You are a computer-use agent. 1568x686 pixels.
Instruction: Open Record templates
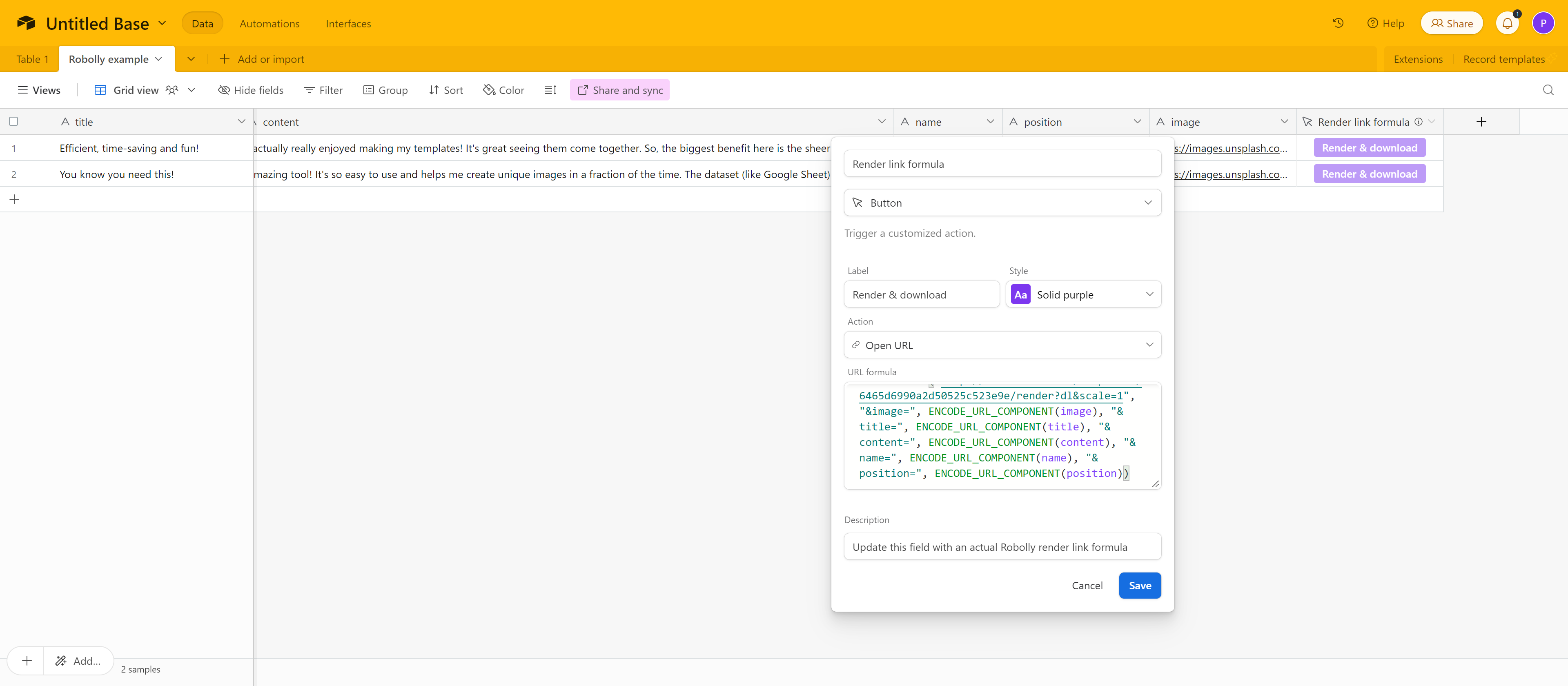pyautogui.click(x=1504, y=59)
